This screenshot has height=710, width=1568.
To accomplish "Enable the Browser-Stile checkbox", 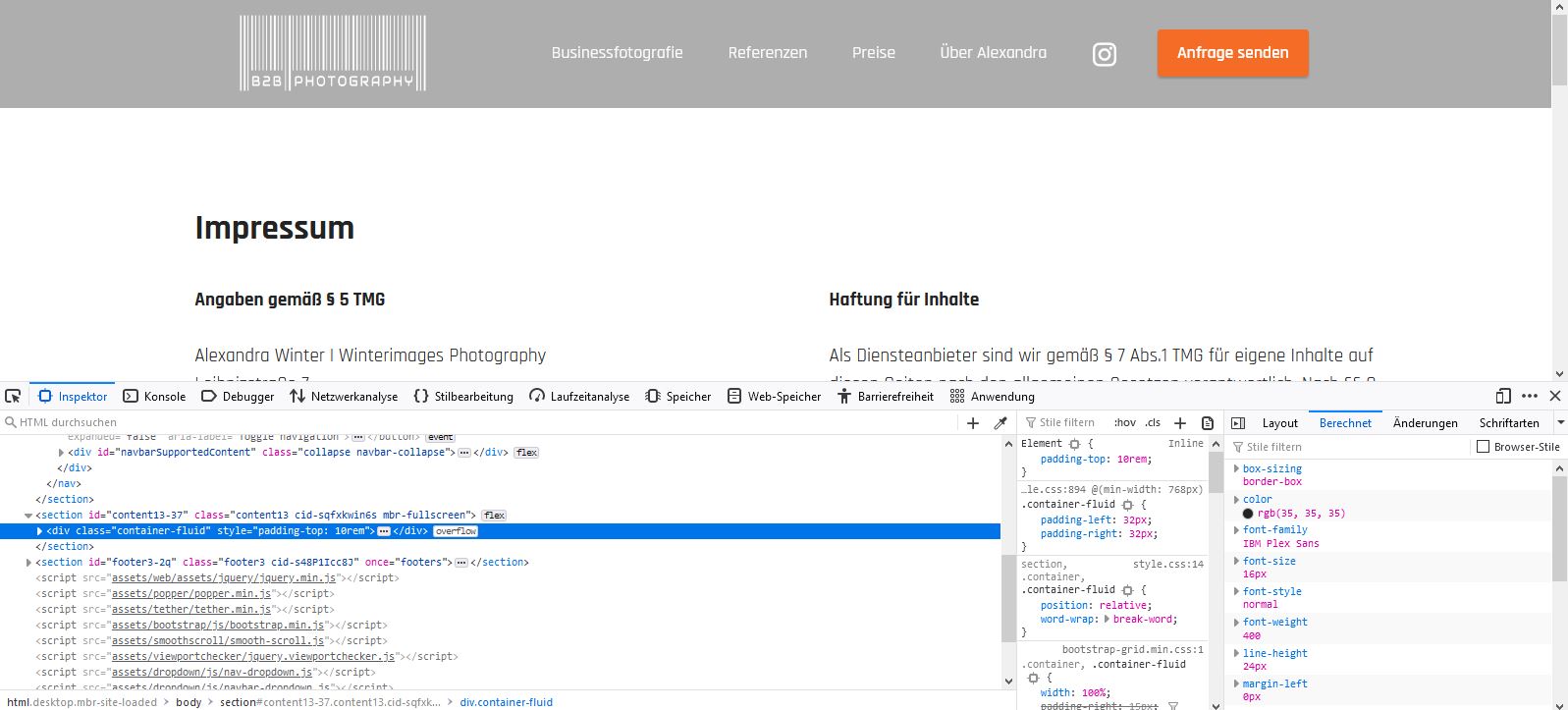I will point(1484,447).
